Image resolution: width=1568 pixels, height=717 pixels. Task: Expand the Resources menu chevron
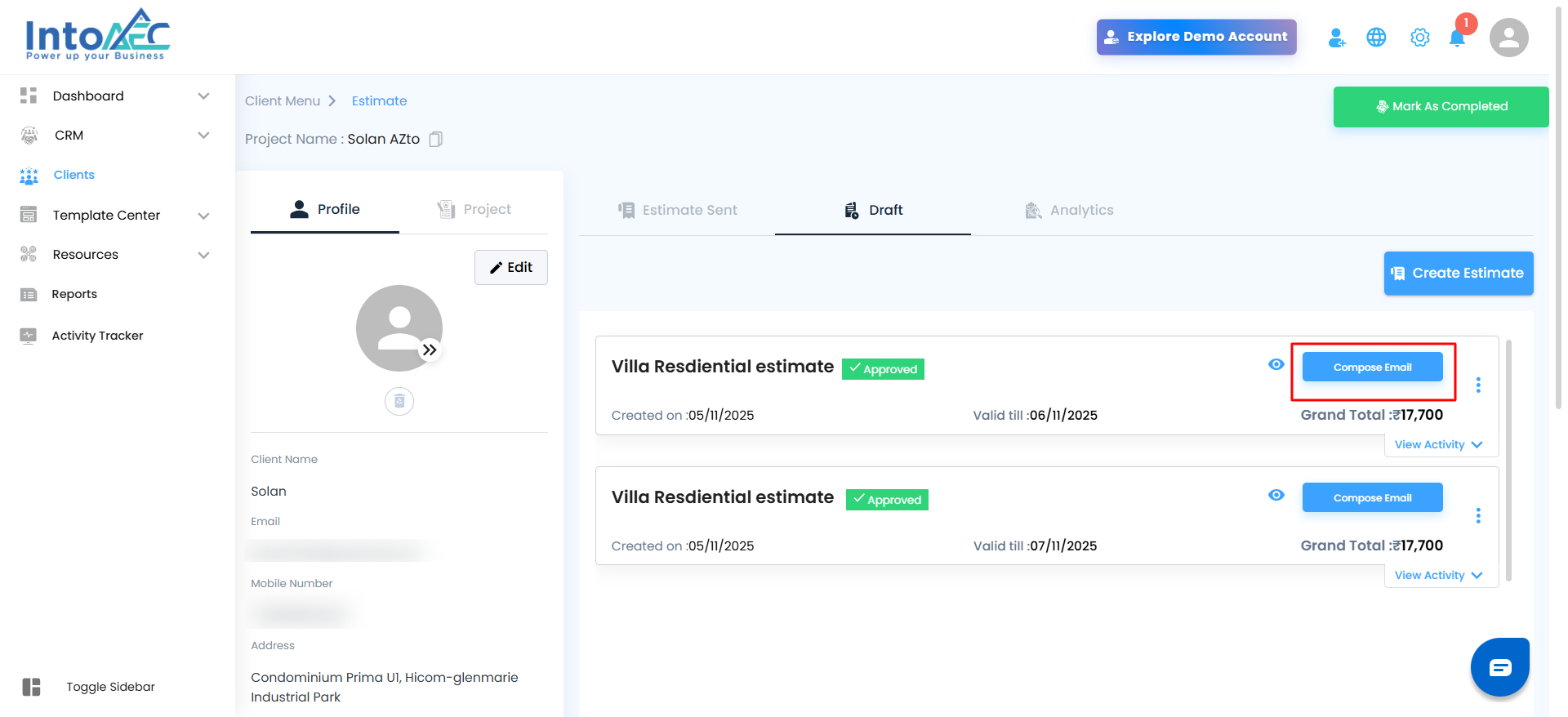coord(204,255)
